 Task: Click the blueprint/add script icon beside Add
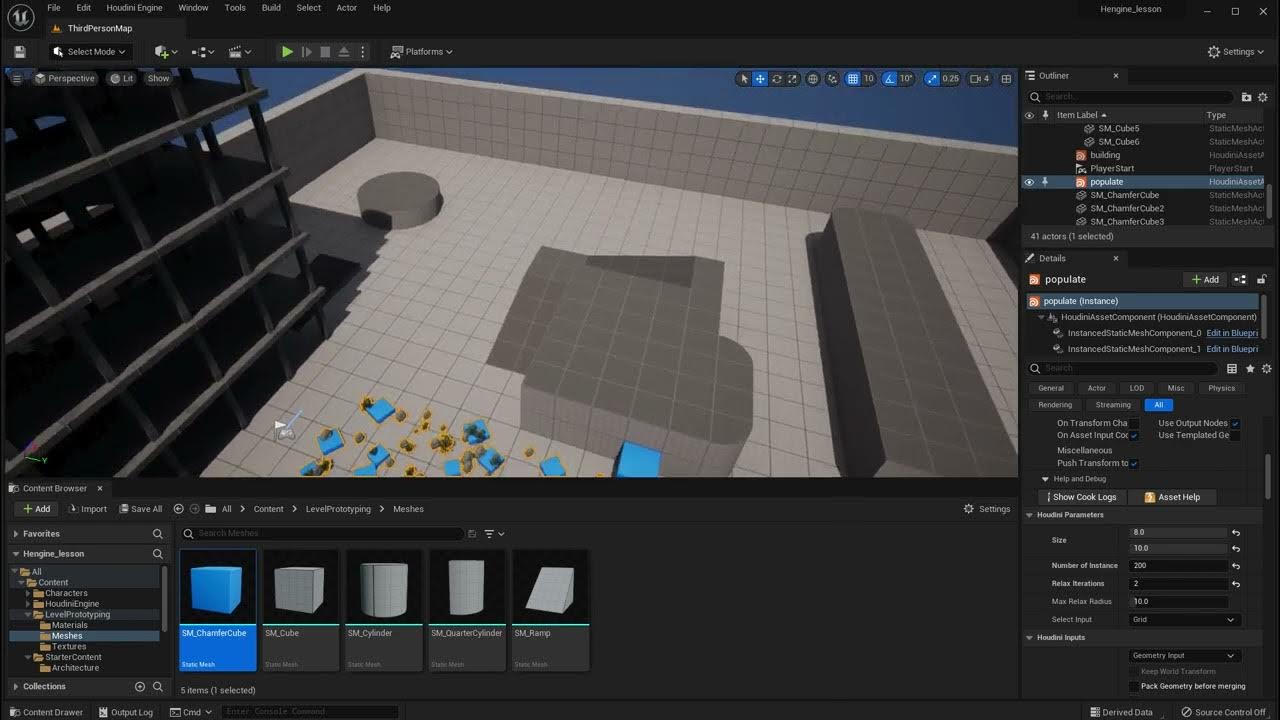tap(1240, 280)
